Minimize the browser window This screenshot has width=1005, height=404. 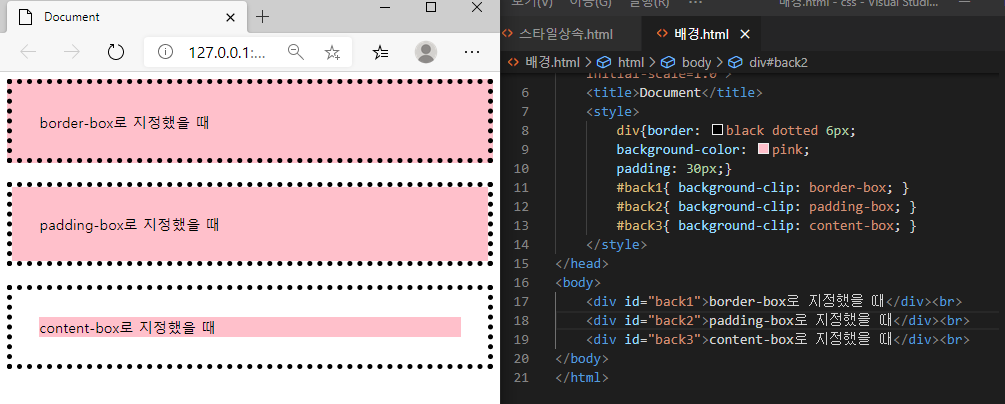pyautogui.click(x=385, y=7)
